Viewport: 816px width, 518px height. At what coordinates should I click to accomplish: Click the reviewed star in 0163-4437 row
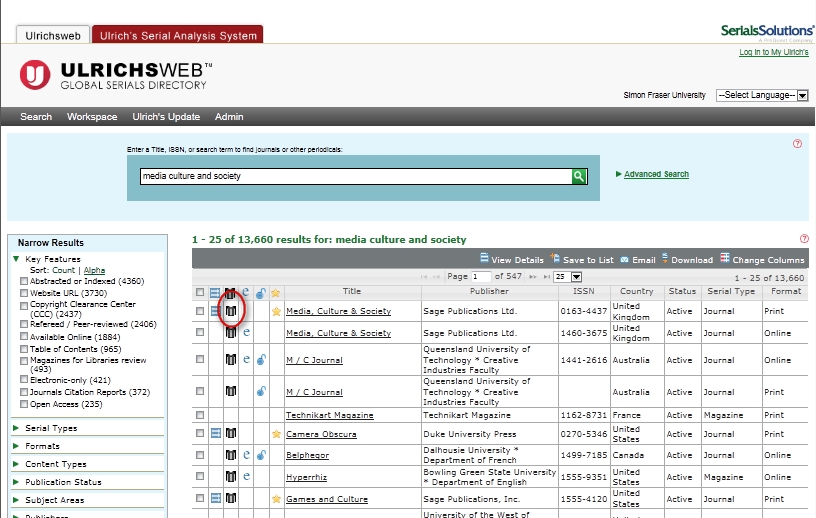coord(276,311)
